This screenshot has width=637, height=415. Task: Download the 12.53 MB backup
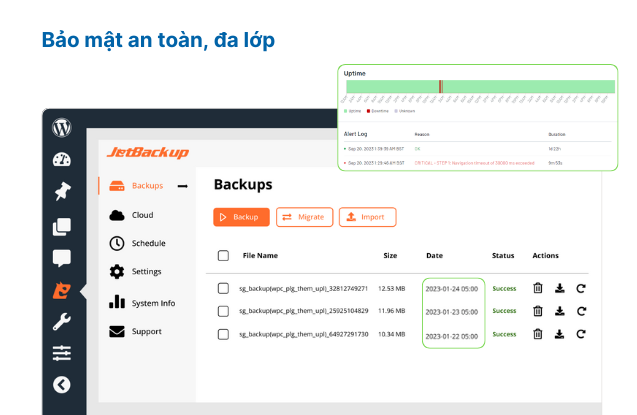pyautogui.click(x=559, y=288)
